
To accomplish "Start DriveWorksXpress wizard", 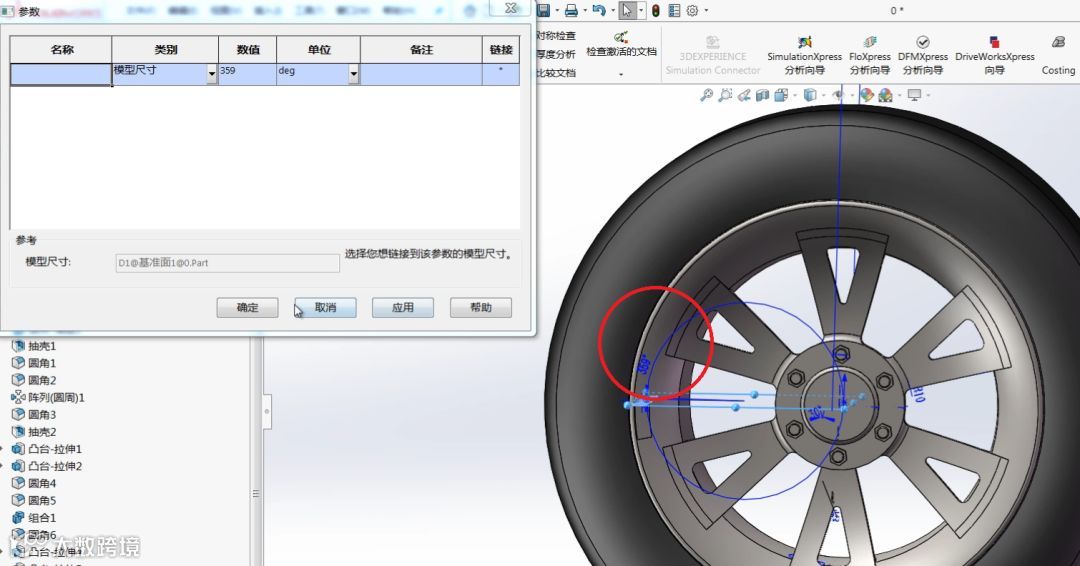I will click(x=994, y=55).
